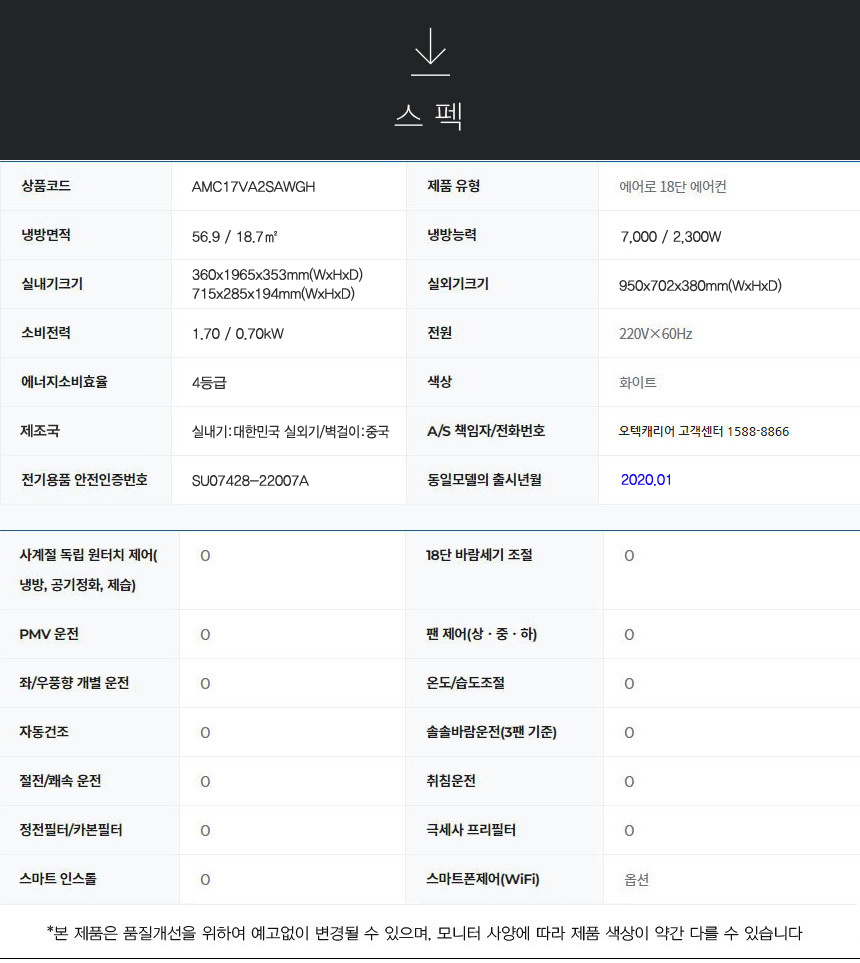Click the disclaimer notice at the bottom
The image size is (860, 963).
[x=424, y=933]
